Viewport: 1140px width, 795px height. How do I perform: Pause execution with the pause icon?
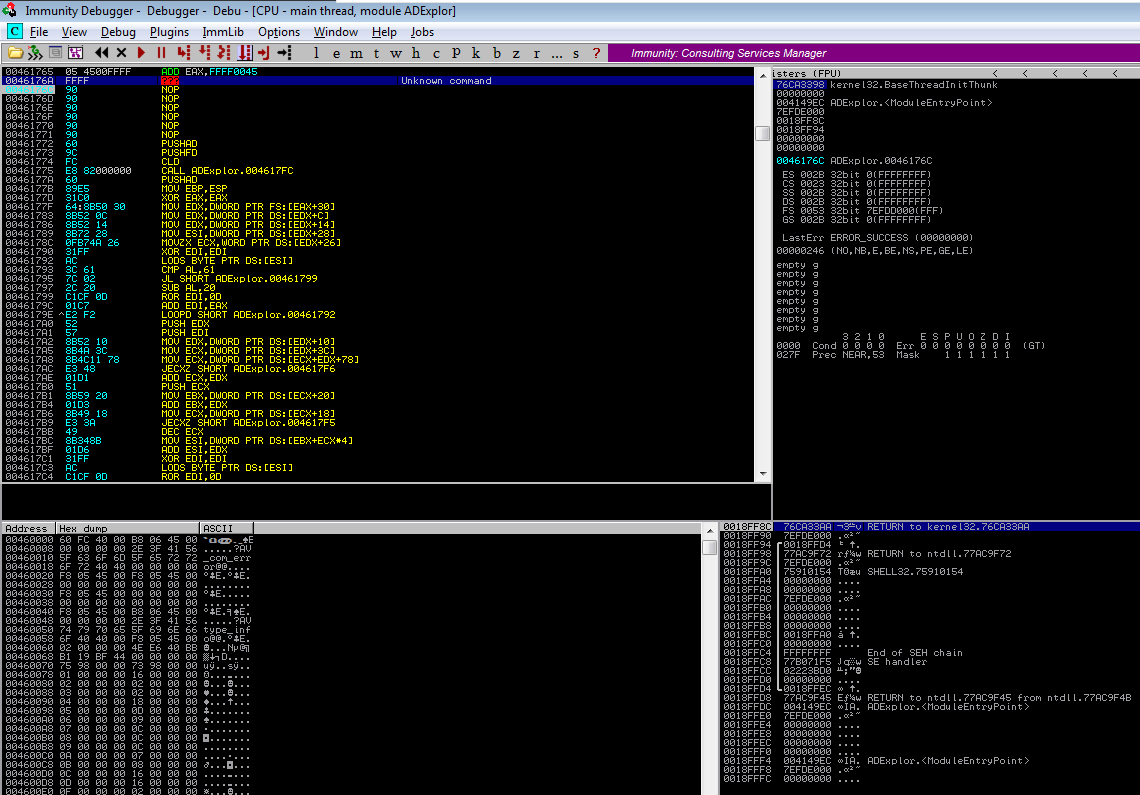click(160, 53)
